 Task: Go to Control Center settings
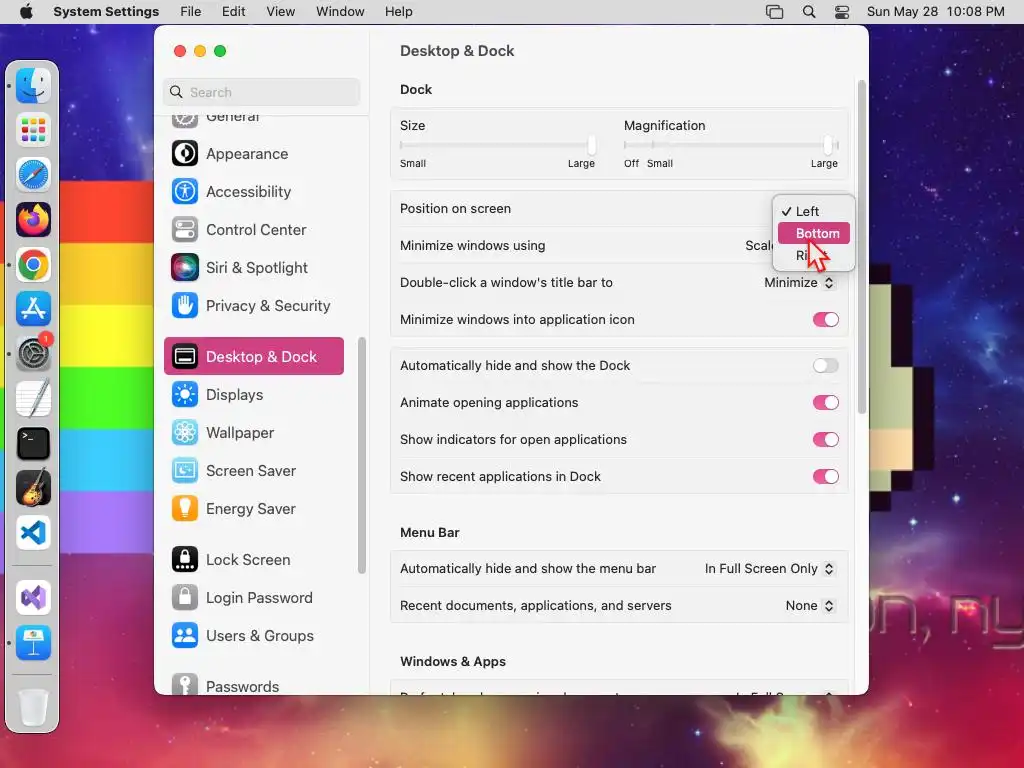point(253,229)
